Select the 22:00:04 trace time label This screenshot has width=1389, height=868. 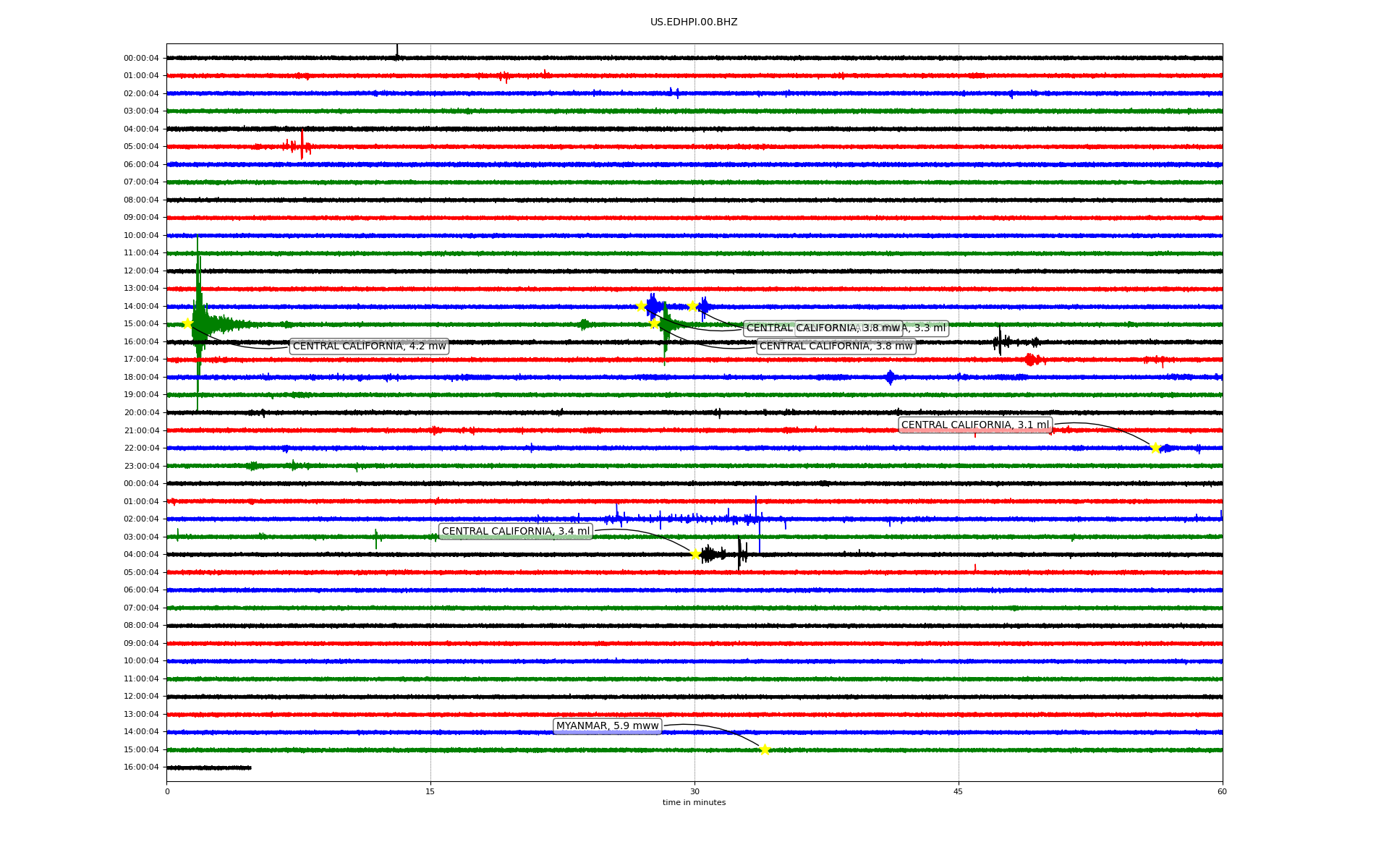click(141, 448)
